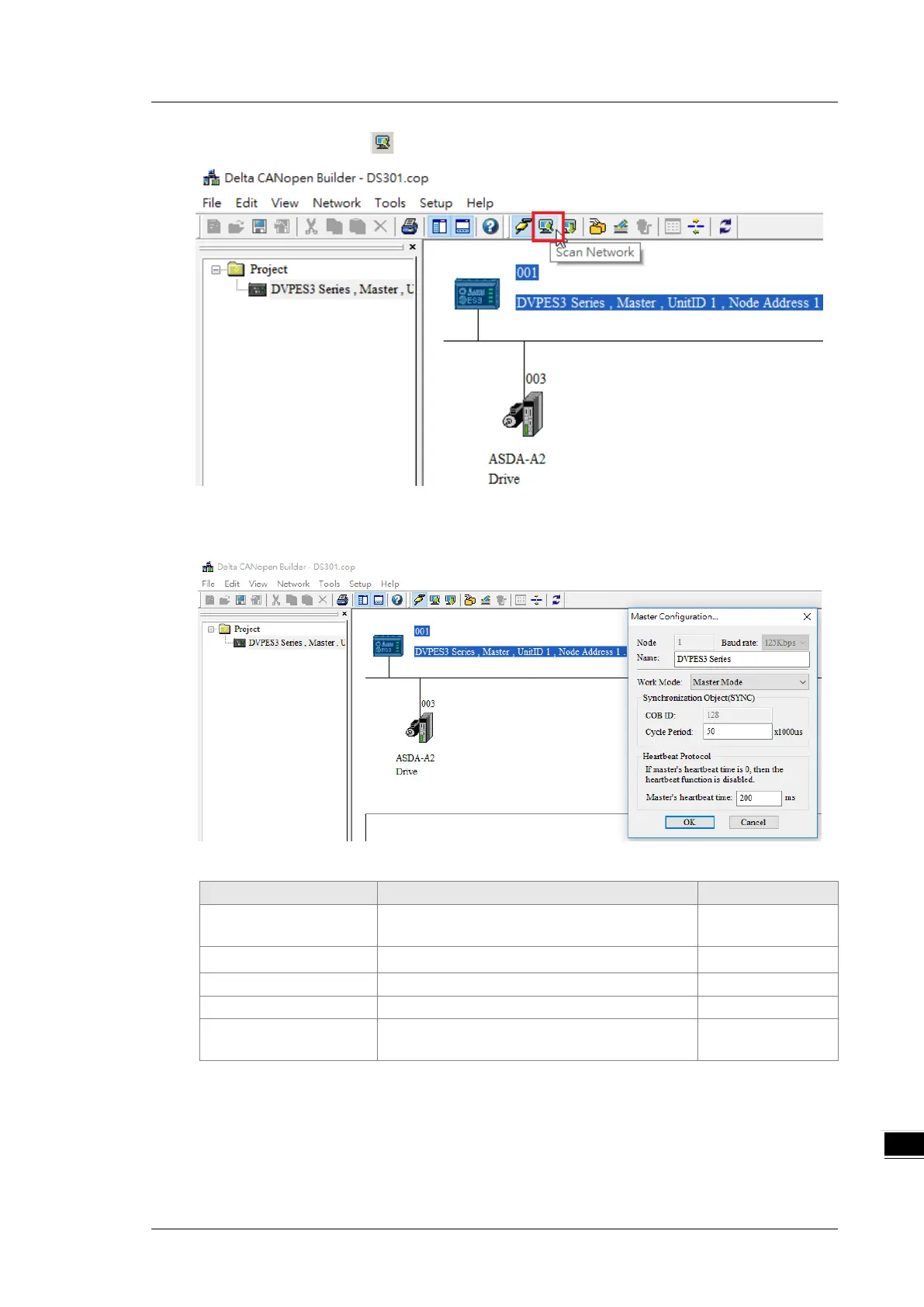Click the refresh arrows icon in upper toolbar
Screen dimensions: 924x1307
tap(725, 227)
